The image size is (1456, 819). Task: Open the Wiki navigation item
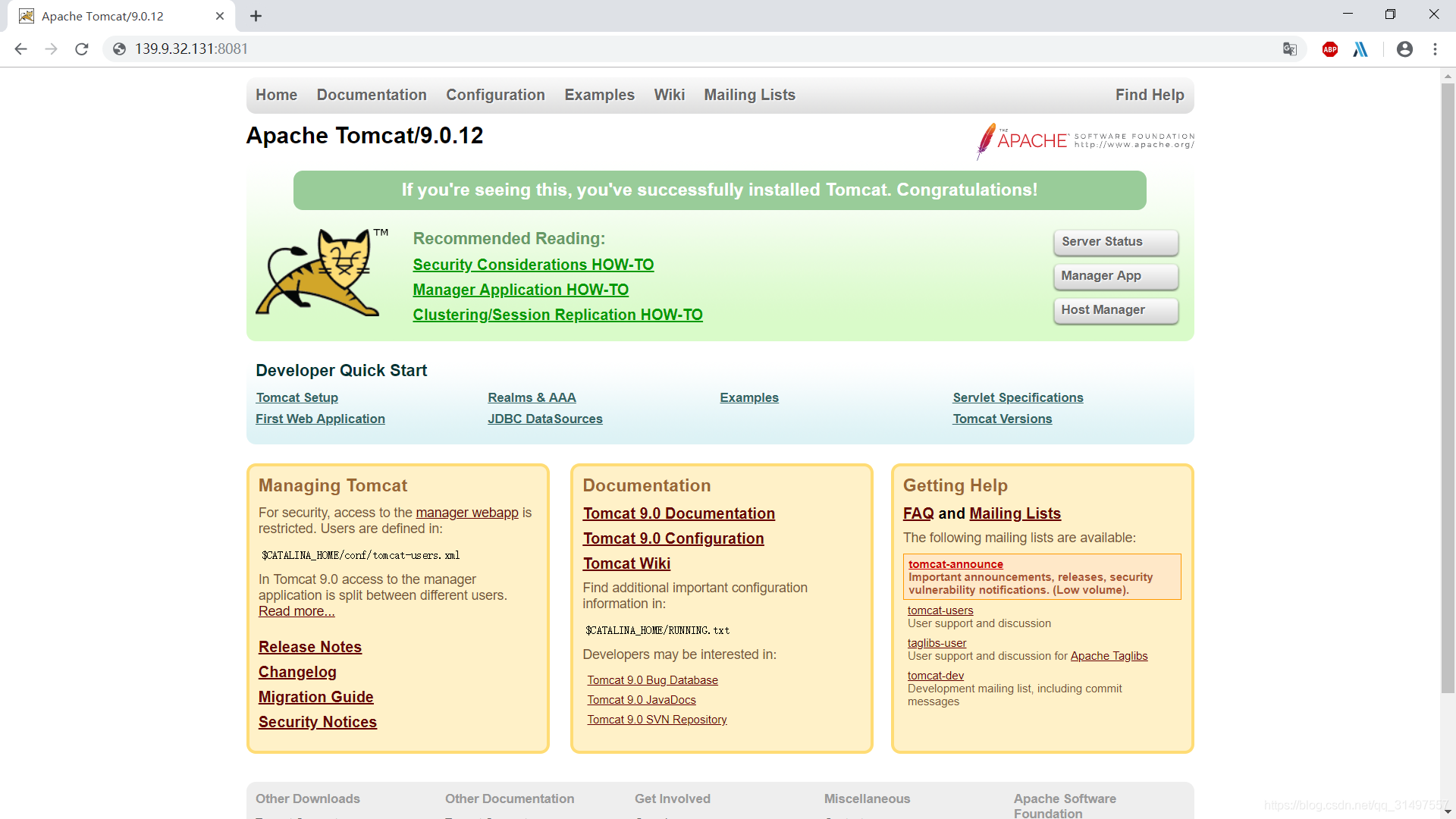pyautogui.click(x=669, y=95)
